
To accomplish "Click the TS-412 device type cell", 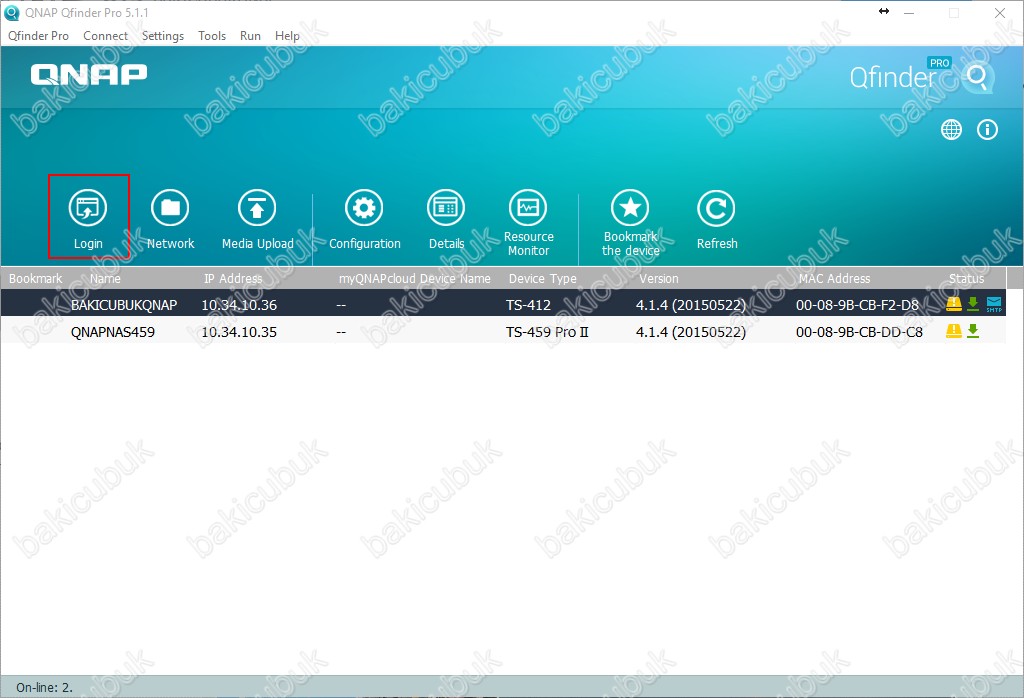I will coord(528,304).
